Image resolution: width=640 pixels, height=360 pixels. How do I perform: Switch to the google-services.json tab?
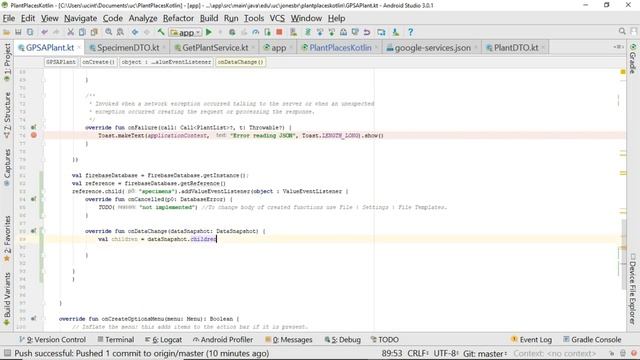(432, 48)
